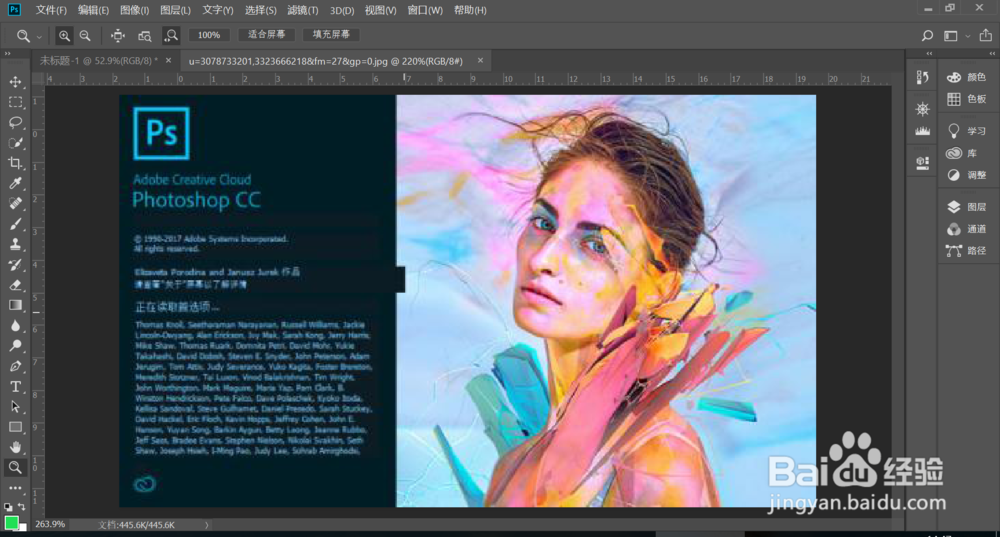Select the Eraser tool
1000x537 pixels.
[15, 285]
